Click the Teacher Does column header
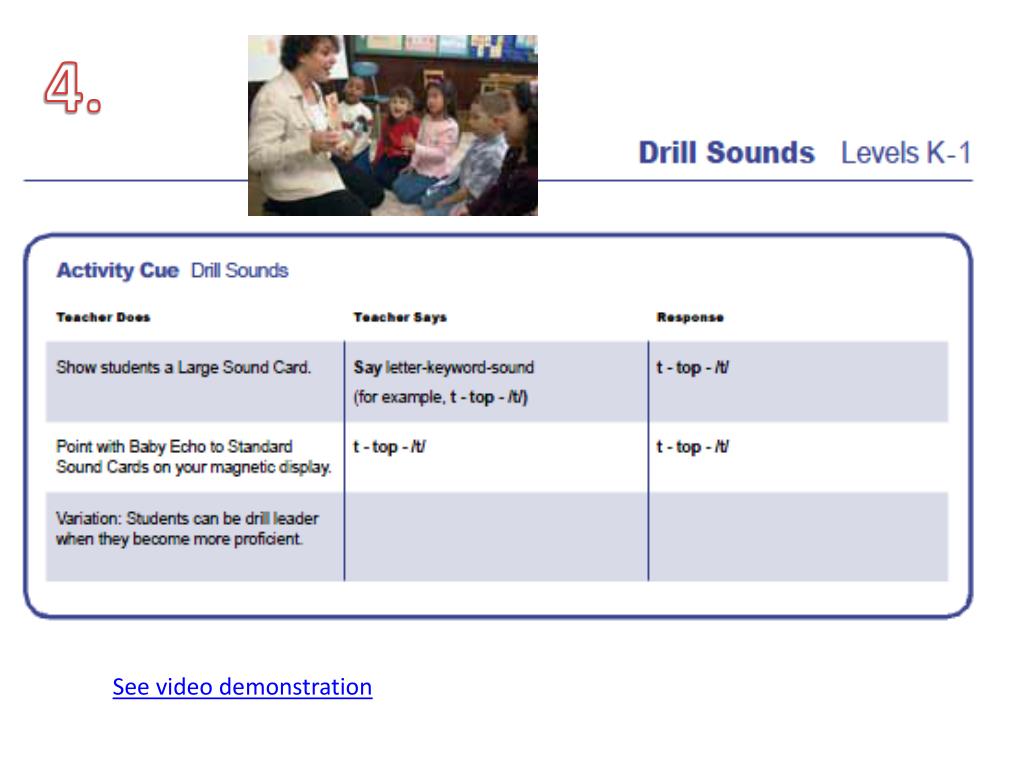This screenshot has width=1024, height=768. click(x=103, y=317)
